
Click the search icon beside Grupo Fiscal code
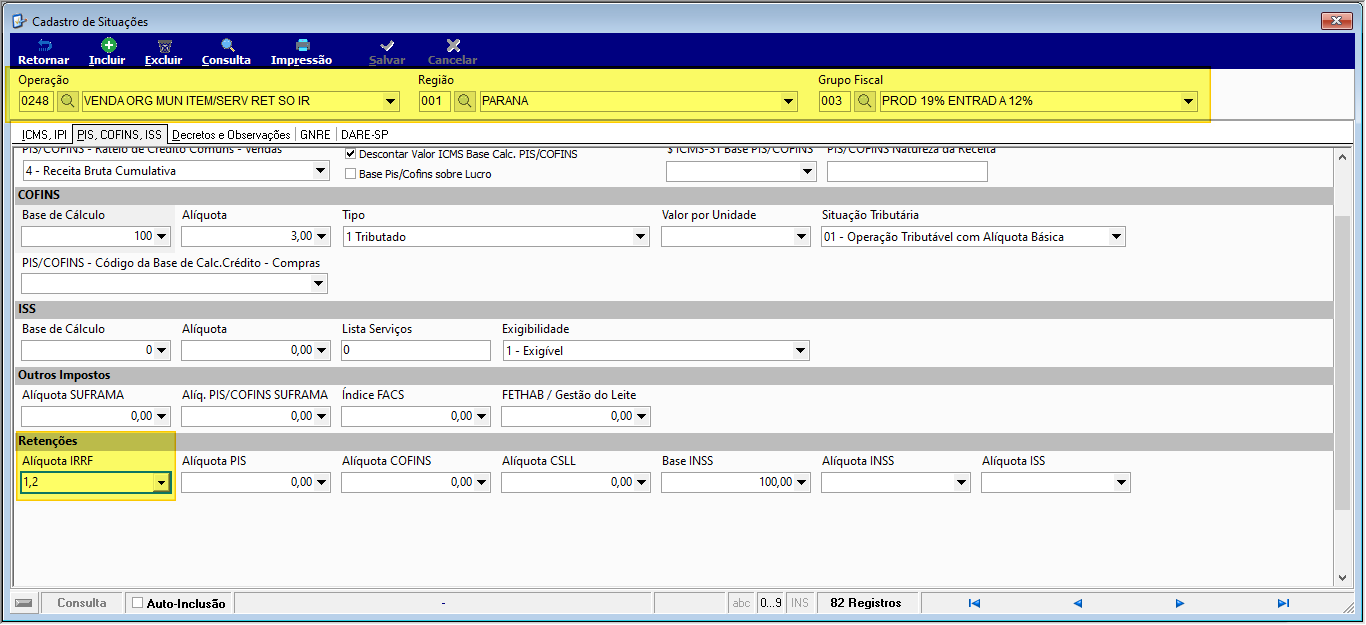coord(865,101)
